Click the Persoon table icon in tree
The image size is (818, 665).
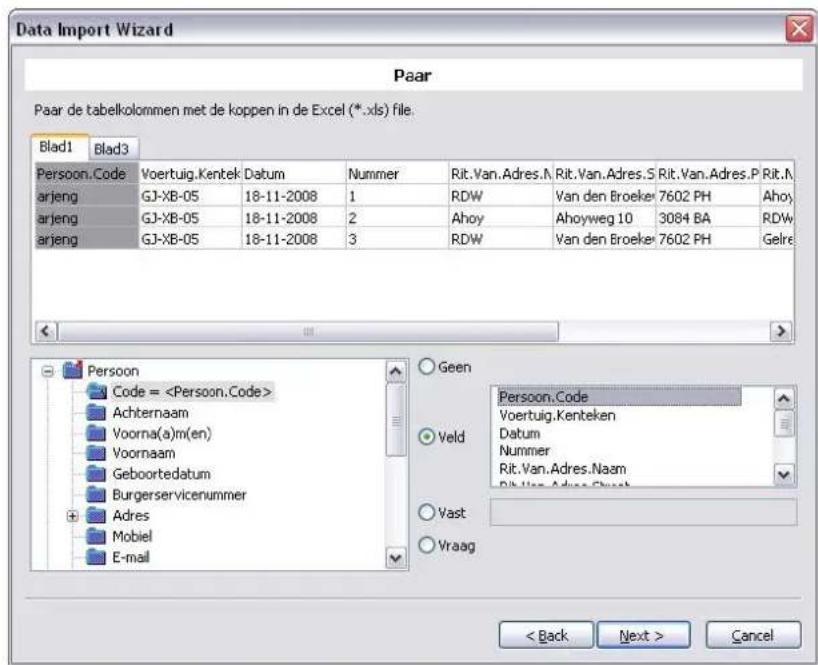[x=73, y=370]
